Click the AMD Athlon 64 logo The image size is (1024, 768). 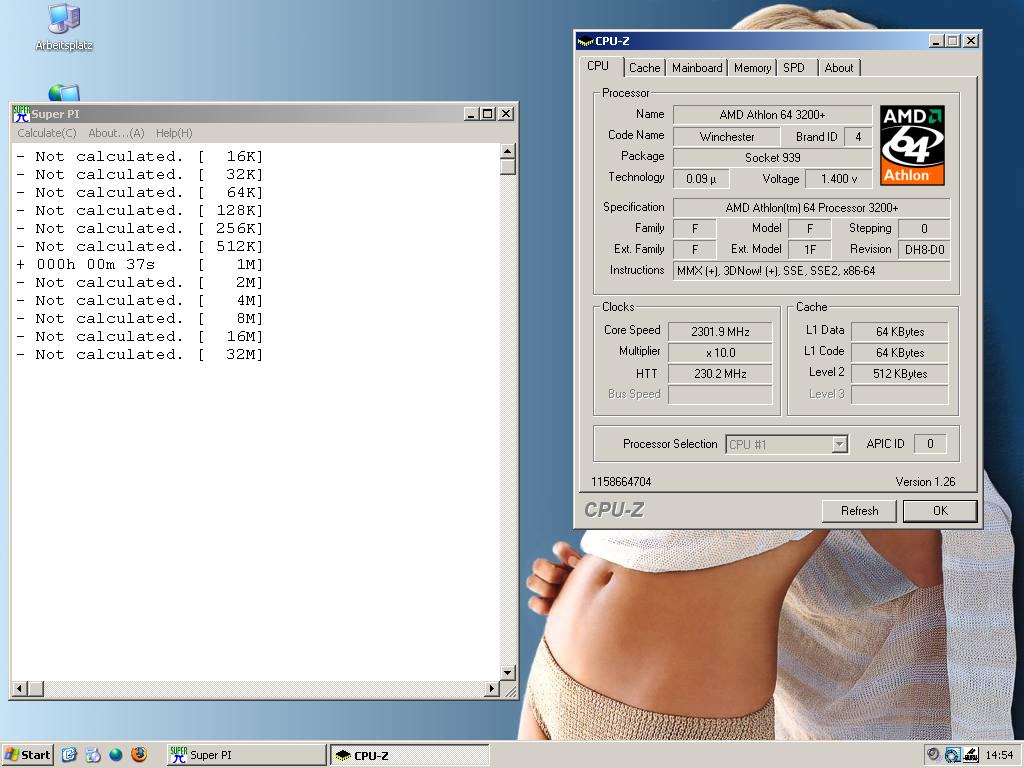(x=912, y=146)
